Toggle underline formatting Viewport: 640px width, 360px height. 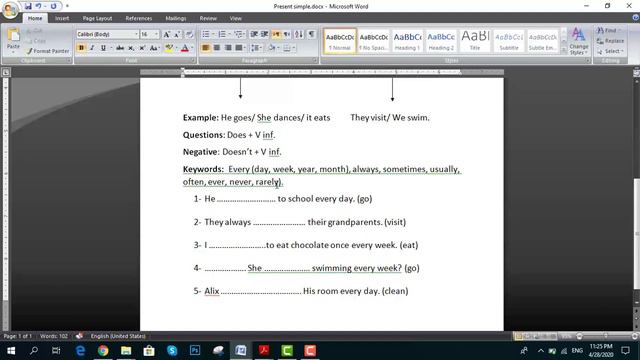(x=103, y=48)
